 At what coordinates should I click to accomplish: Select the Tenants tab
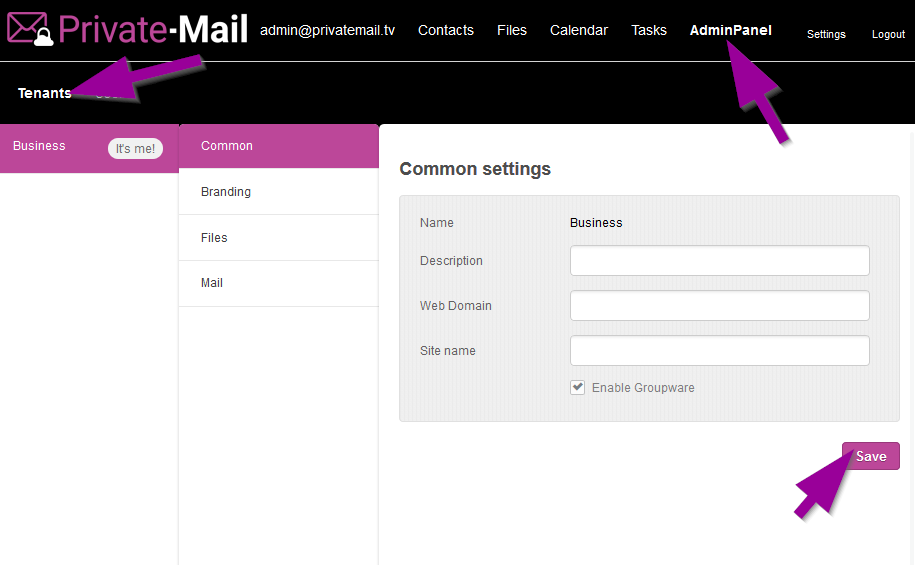point(44,93)
